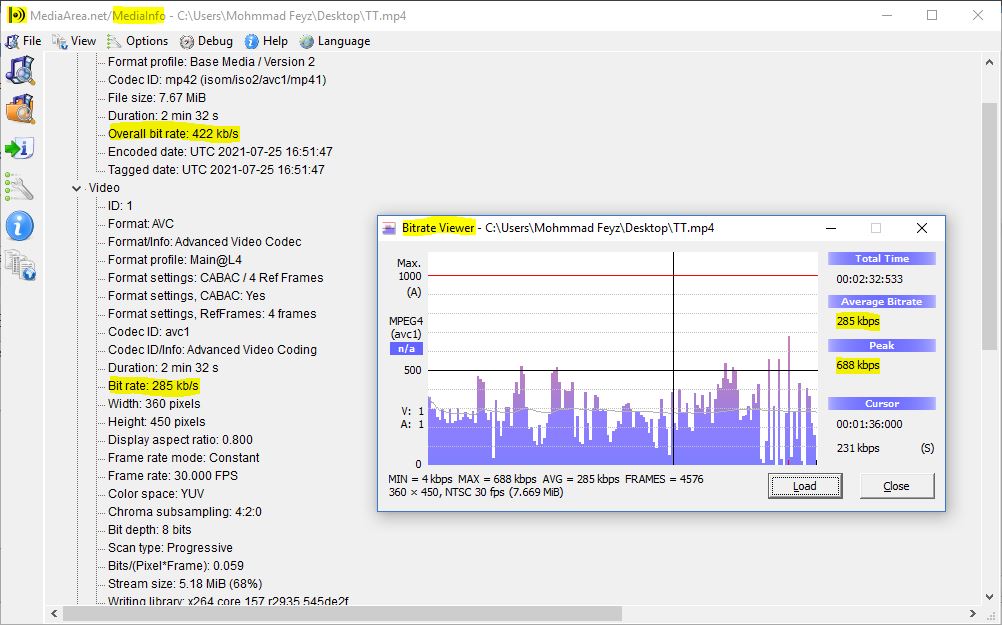Open preferences via the wrench sidebar icon
The width and height of the screenshot is (1002, 625).
click(x=19, y=187)
